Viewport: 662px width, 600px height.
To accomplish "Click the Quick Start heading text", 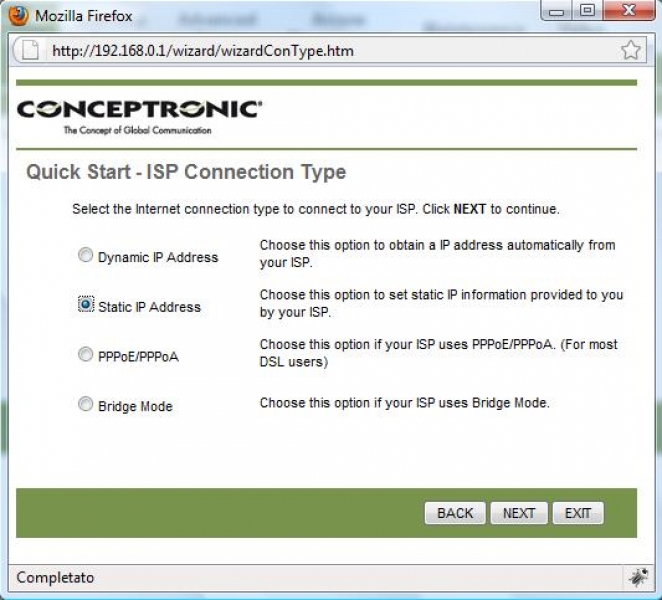I will point(186,172).
